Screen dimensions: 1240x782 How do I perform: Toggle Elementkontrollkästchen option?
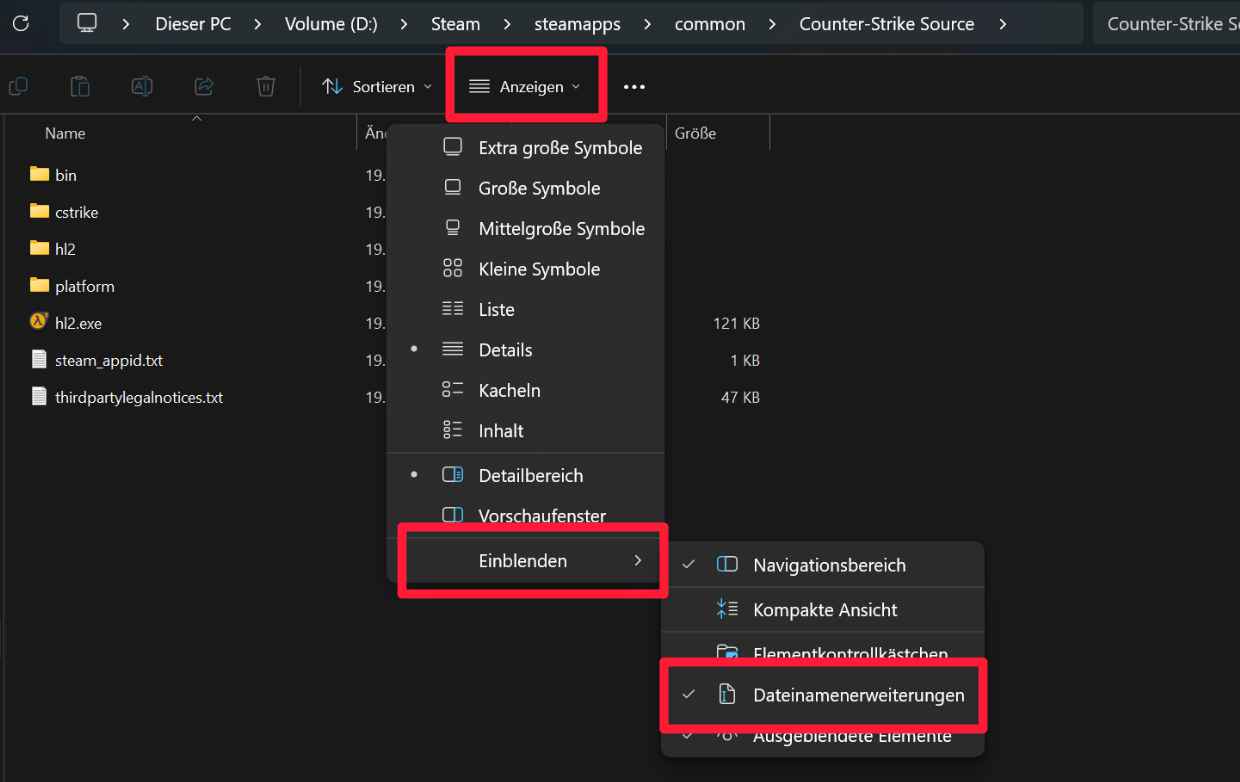[x=823, y=652]
